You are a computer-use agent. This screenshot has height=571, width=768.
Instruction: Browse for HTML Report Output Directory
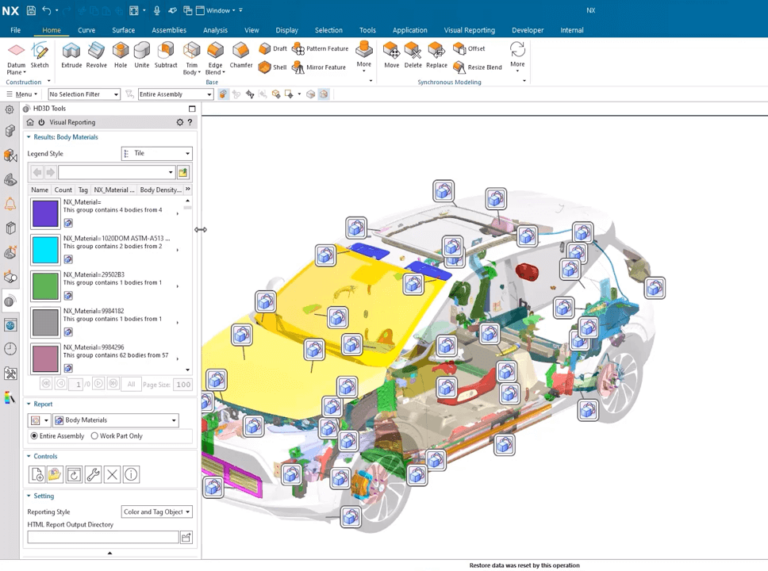click(186, 537)
